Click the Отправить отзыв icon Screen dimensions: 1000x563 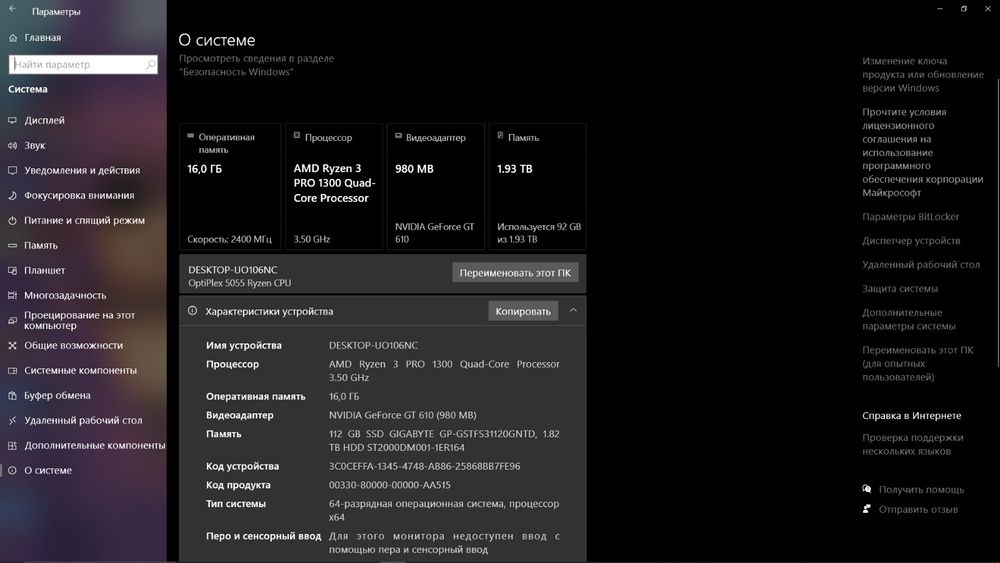point(867,509)
